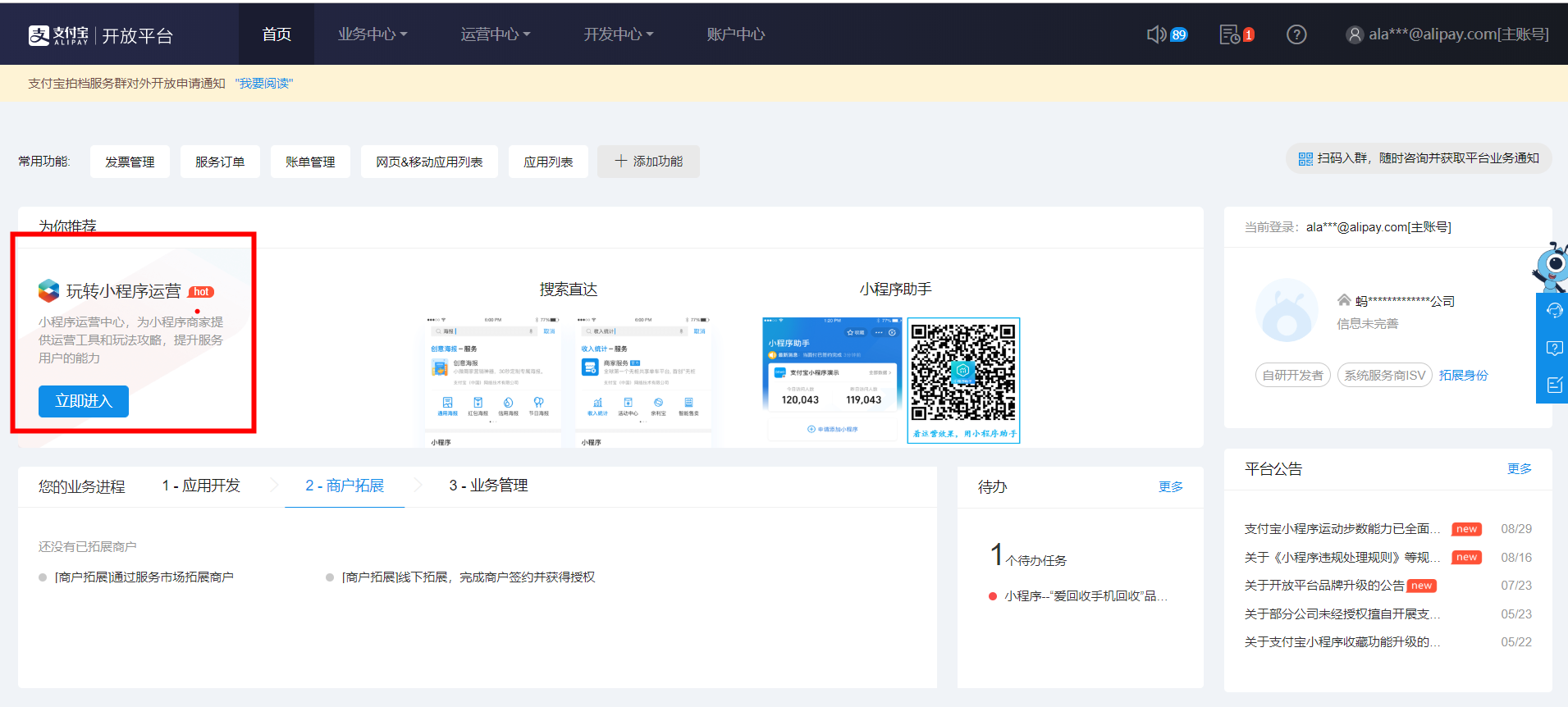Viewport: 1568px width, 707px height.
Task: Click the 搜索直达 heading
Action: pos(569,290)
